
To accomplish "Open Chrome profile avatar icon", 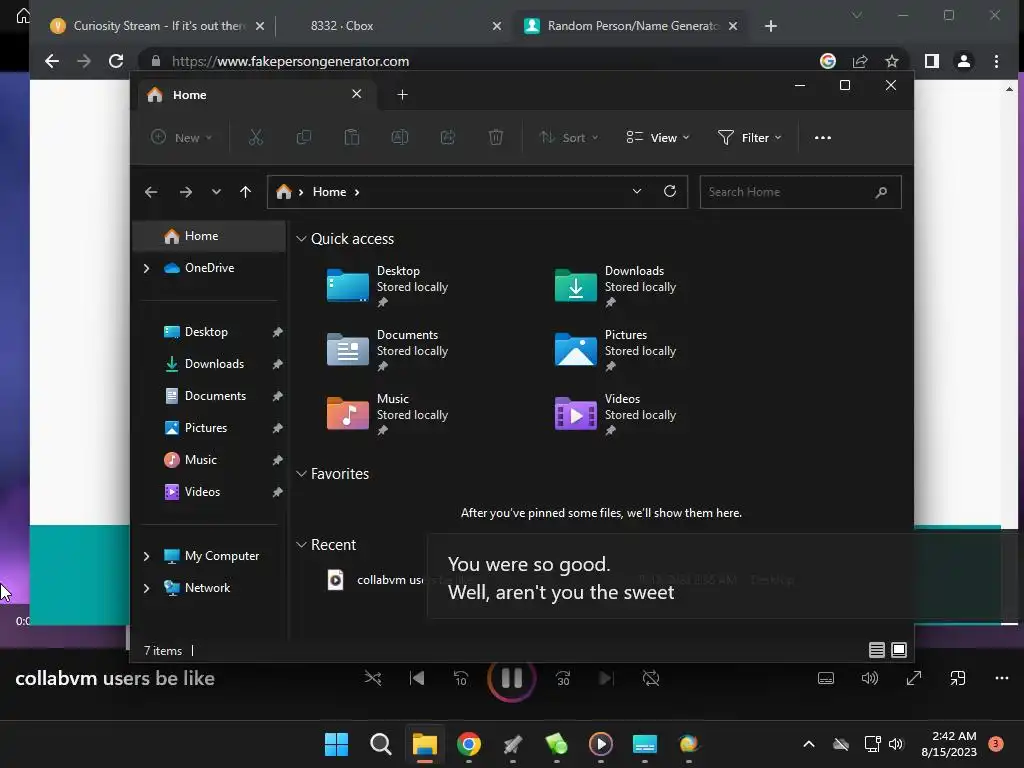I will [964, 61].
